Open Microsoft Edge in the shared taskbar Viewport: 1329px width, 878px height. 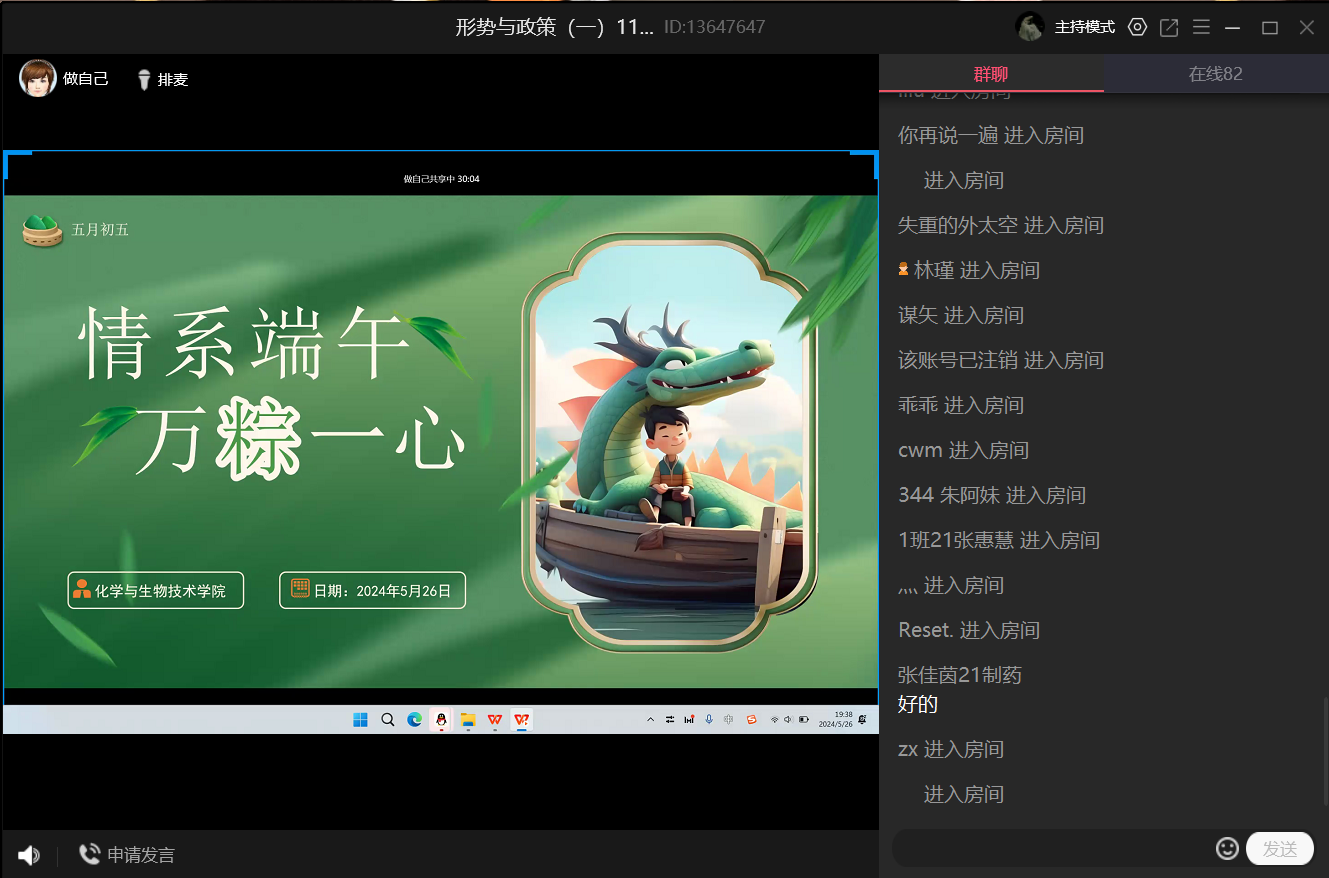coord(414,720)
